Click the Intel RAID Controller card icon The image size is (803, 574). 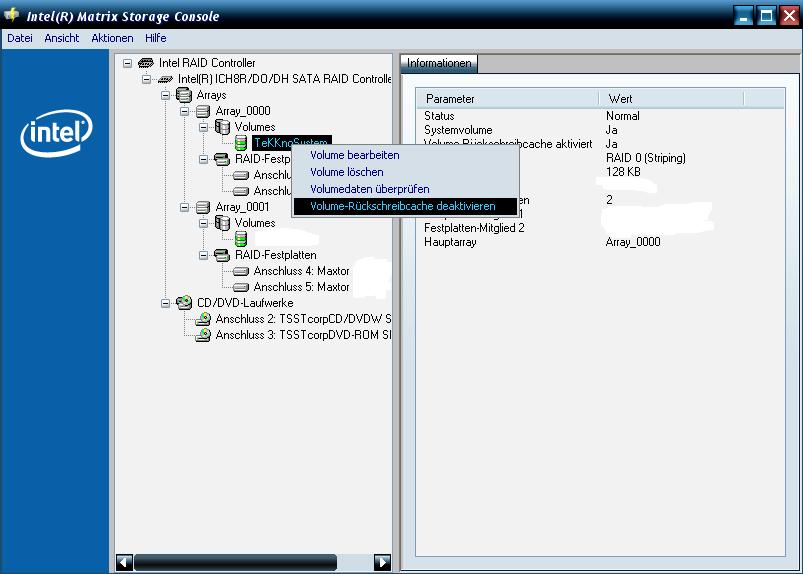pos(146,63)
